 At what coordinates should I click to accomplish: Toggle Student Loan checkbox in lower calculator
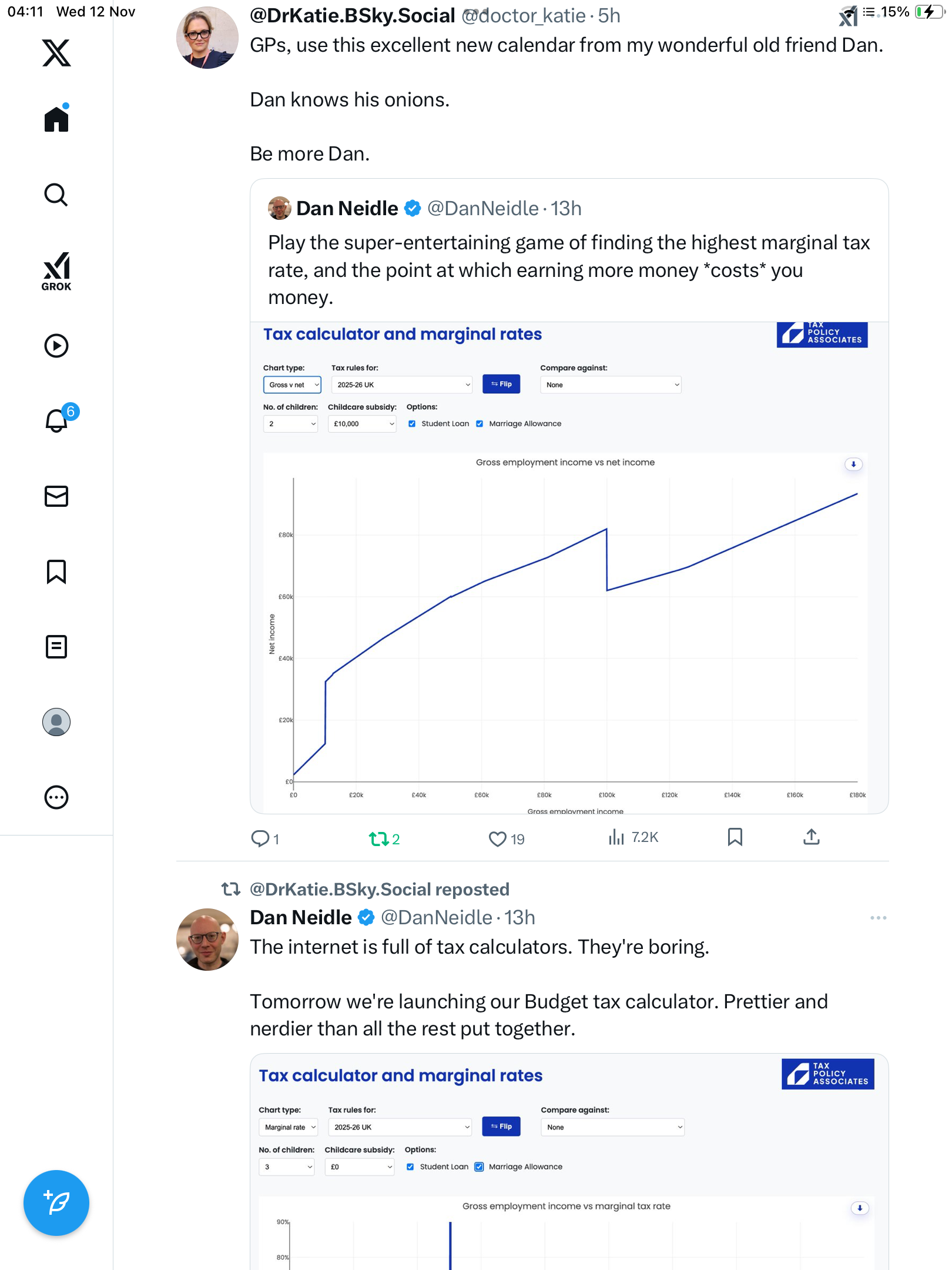coord(410,1167)
